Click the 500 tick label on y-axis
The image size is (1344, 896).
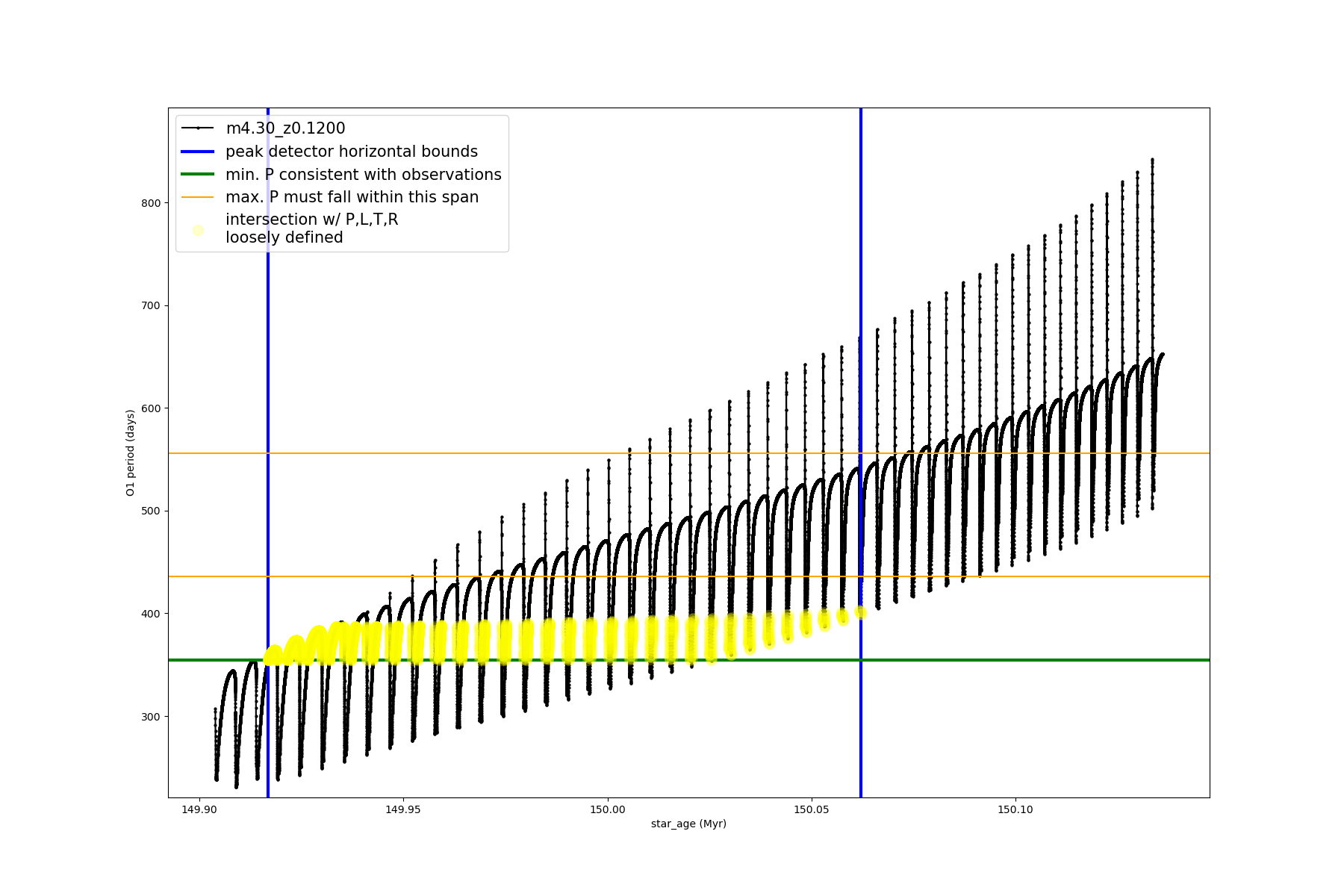[152, 511]
